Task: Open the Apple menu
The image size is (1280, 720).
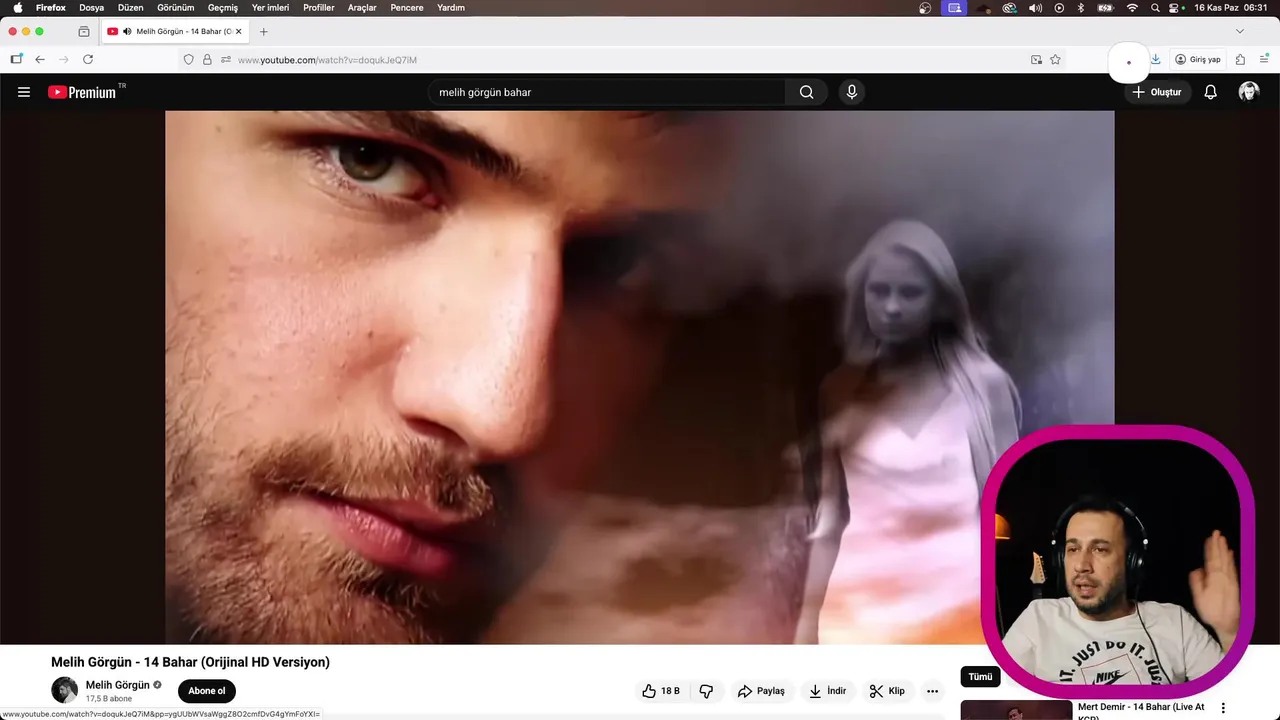Action: [x=17, y=8]
